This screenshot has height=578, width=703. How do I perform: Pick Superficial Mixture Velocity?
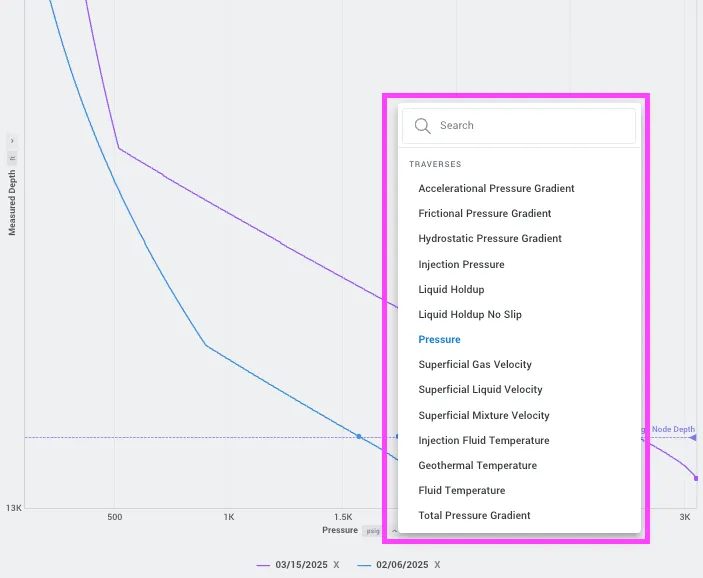pyautogui.click(x=484, y=415)
